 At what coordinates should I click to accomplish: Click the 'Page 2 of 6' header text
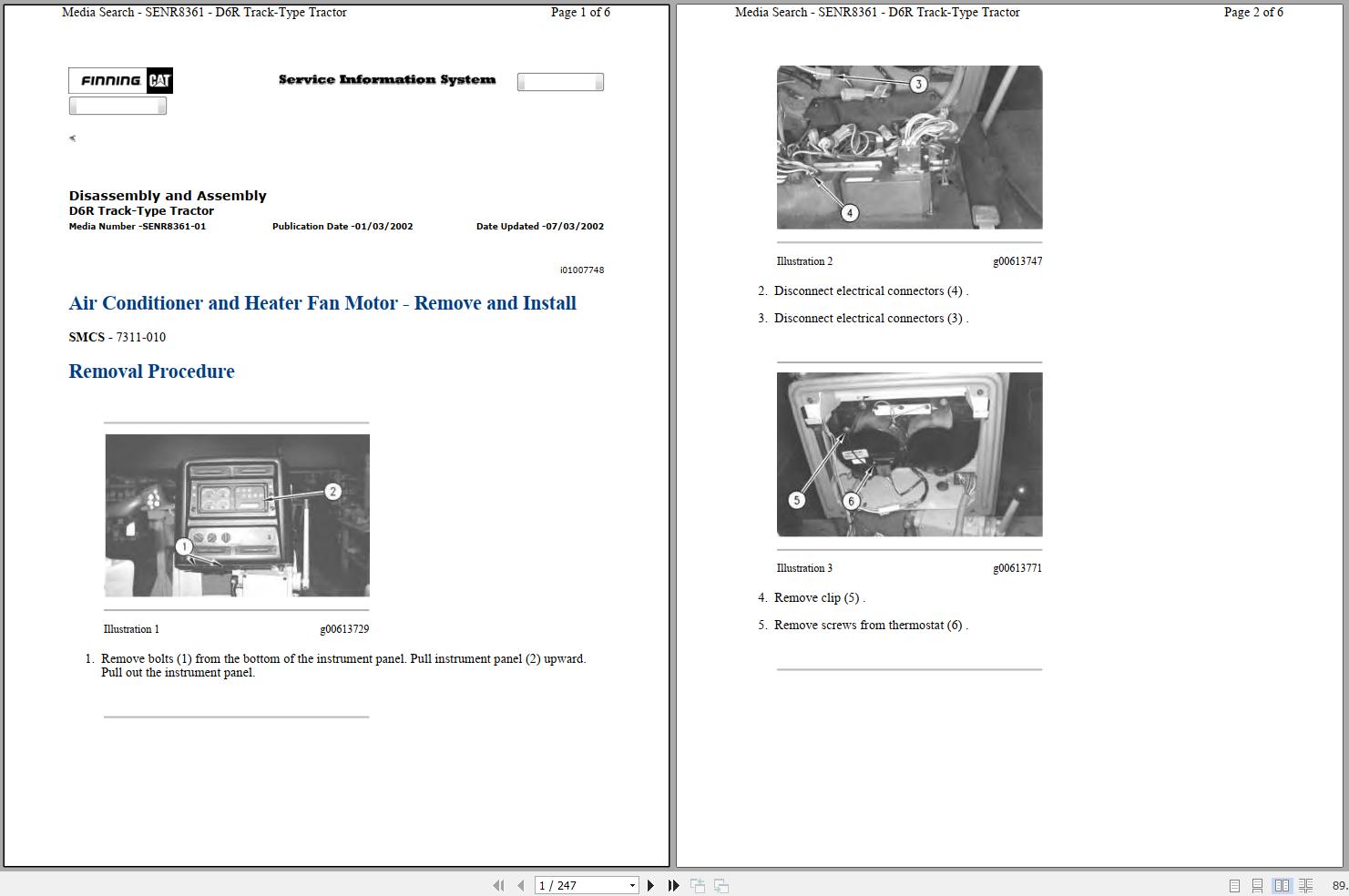coord(1253,13)
